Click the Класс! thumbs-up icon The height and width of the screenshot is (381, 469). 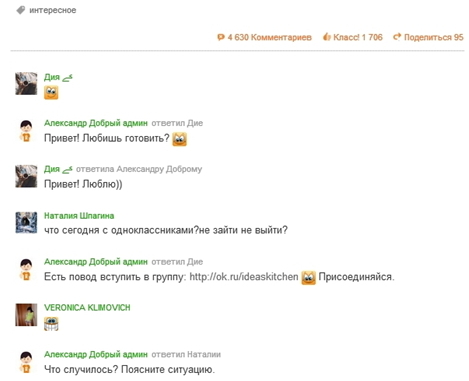(x=327, y=37)
